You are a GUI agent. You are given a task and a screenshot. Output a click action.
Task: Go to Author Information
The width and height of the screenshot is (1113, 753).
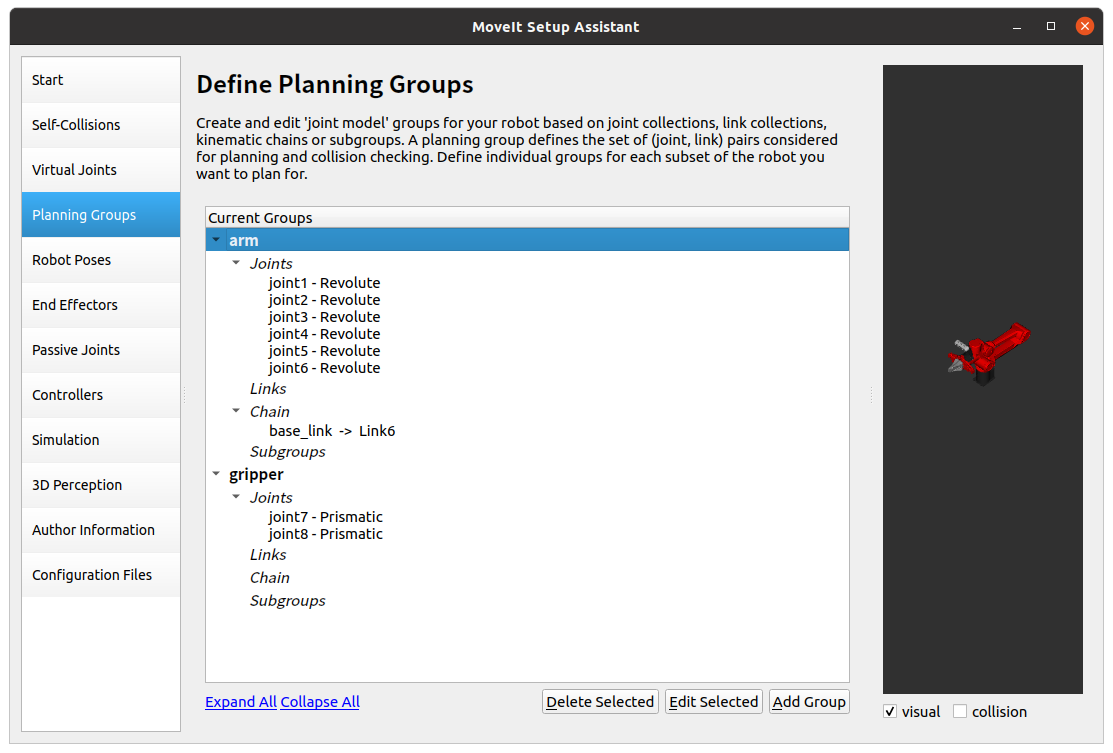coord(101,529)
